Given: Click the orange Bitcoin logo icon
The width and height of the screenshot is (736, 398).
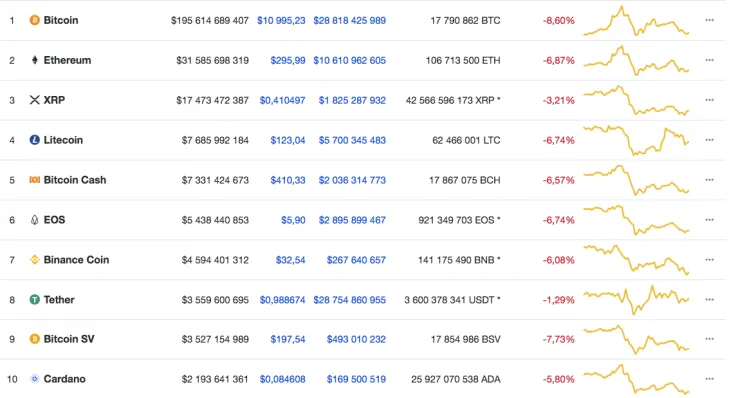Looking at the screenshot, I should (34, 20).
